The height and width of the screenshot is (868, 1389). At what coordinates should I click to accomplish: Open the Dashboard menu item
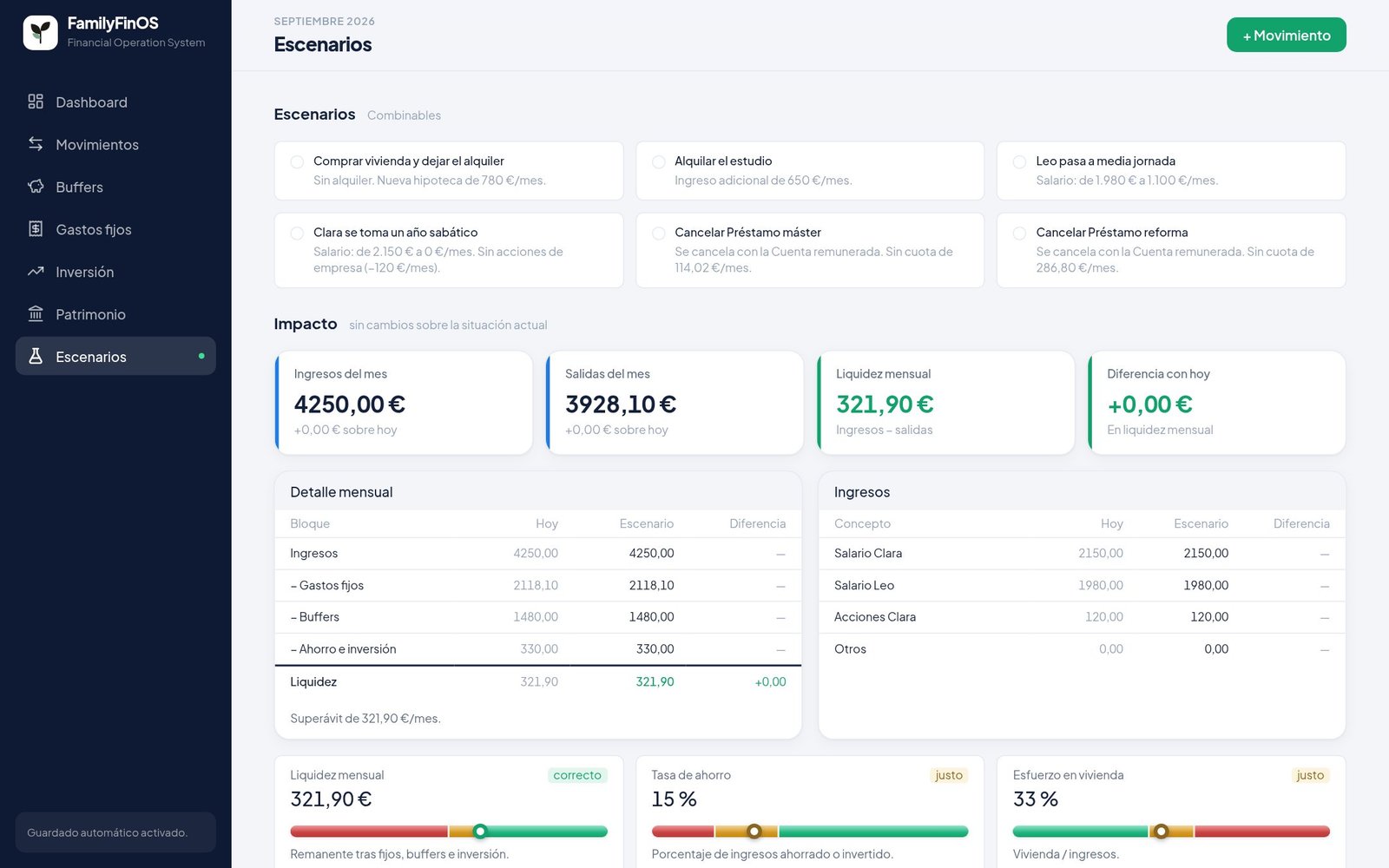[115, 102]
